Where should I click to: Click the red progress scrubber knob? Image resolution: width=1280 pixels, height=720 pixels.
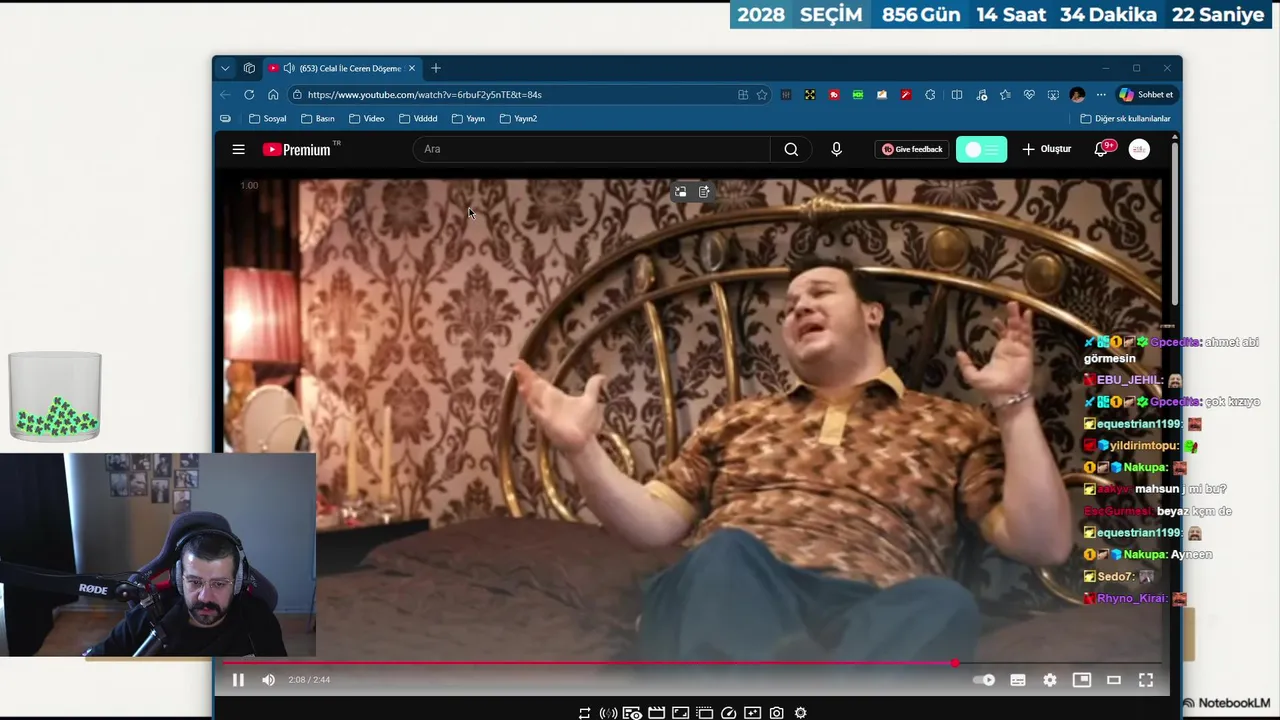(x=955, y=663)
